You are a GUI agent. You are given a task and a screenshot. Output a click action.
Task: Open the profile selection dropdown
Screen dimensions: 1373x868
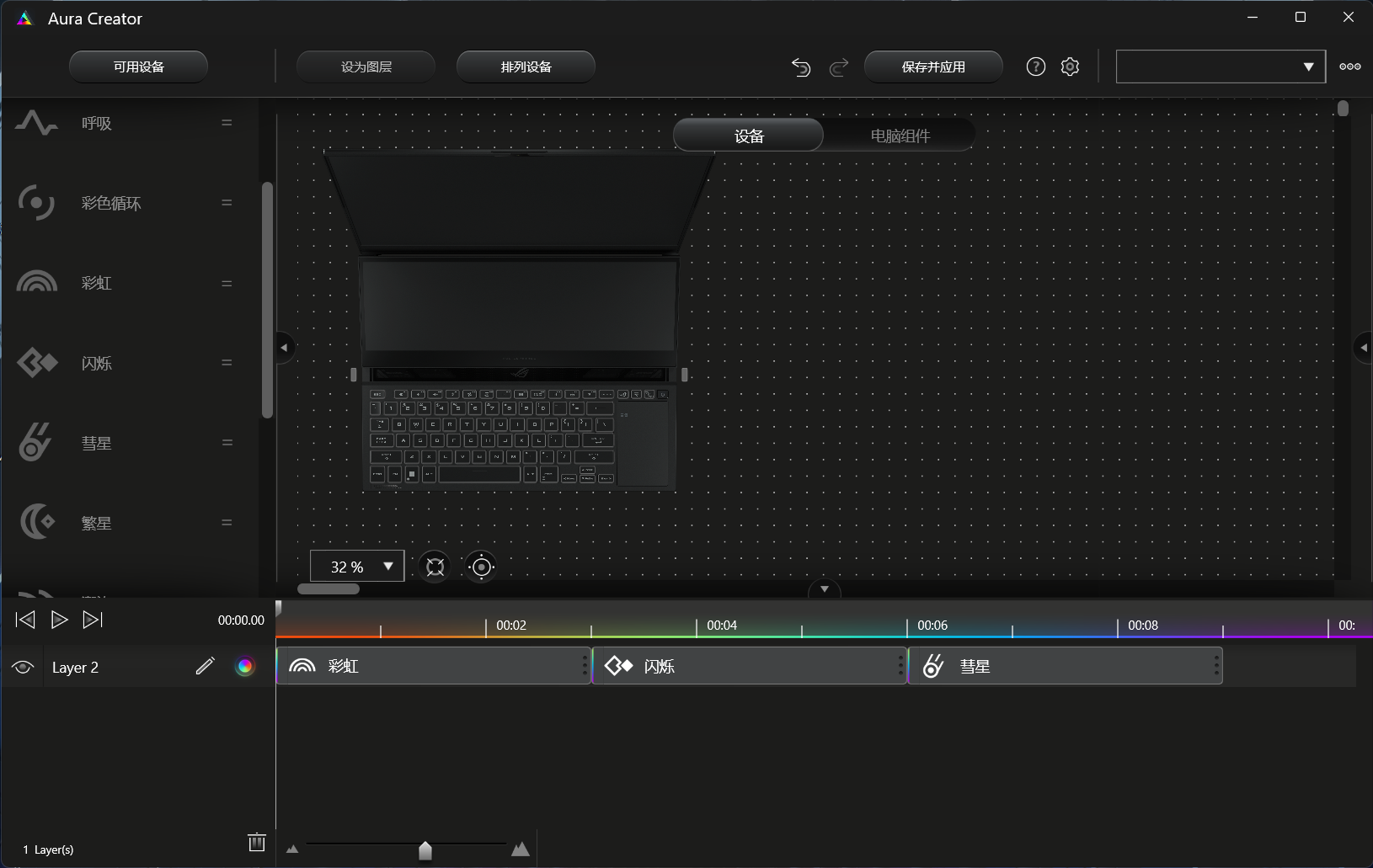pos(1221,67)
